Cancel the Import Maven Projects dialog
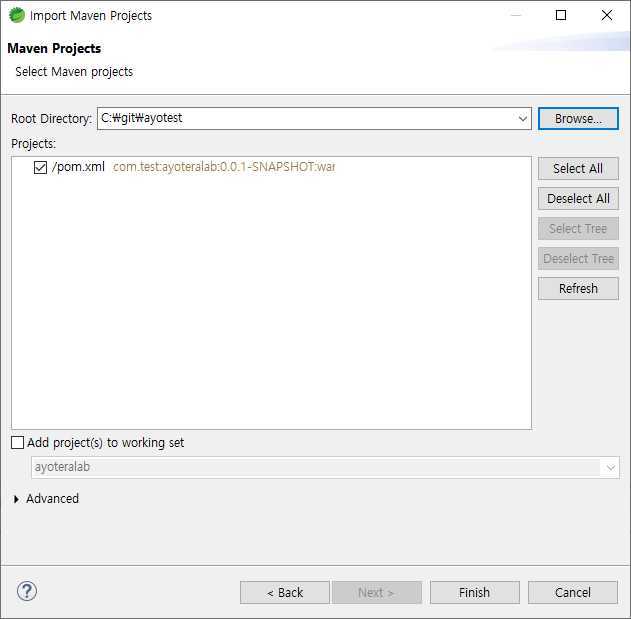 click(x=573, y=592)
